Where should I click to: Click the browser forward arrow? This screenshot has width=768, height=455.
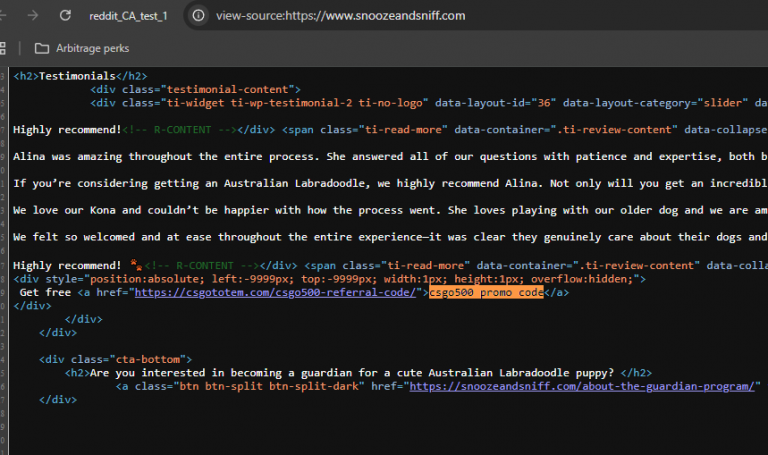click(33, 16)
